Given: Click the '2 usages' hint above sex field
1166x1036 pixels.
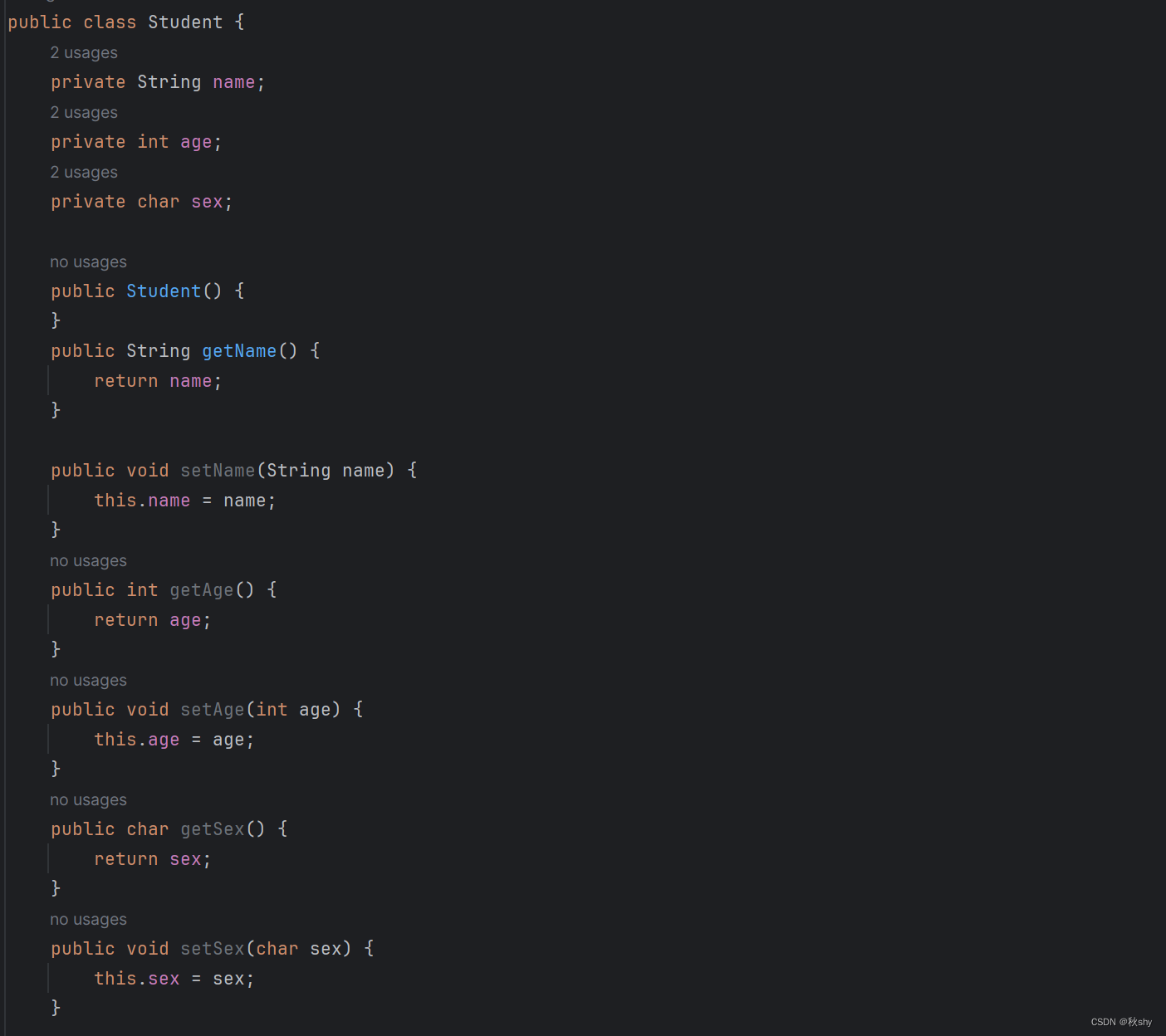Looking at the screenshot, I should point(84,173).
